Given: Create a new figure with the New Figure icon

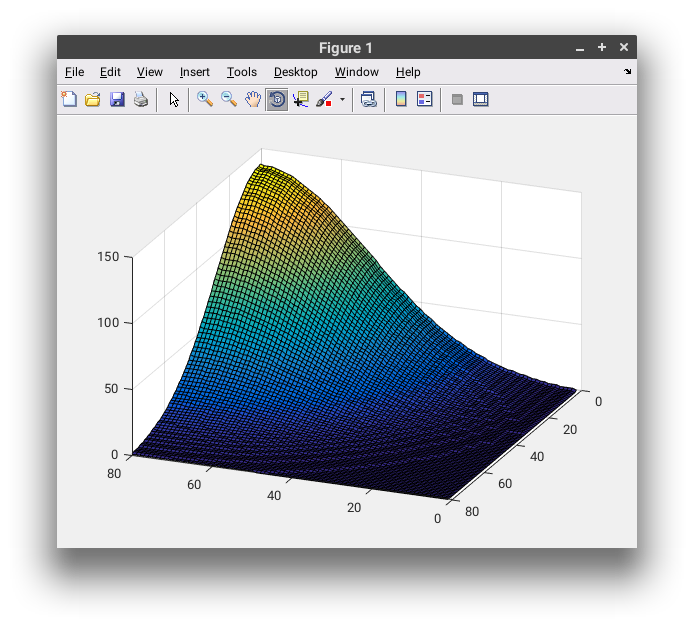Looking at the screenshot, I should [x=69, y=99].
